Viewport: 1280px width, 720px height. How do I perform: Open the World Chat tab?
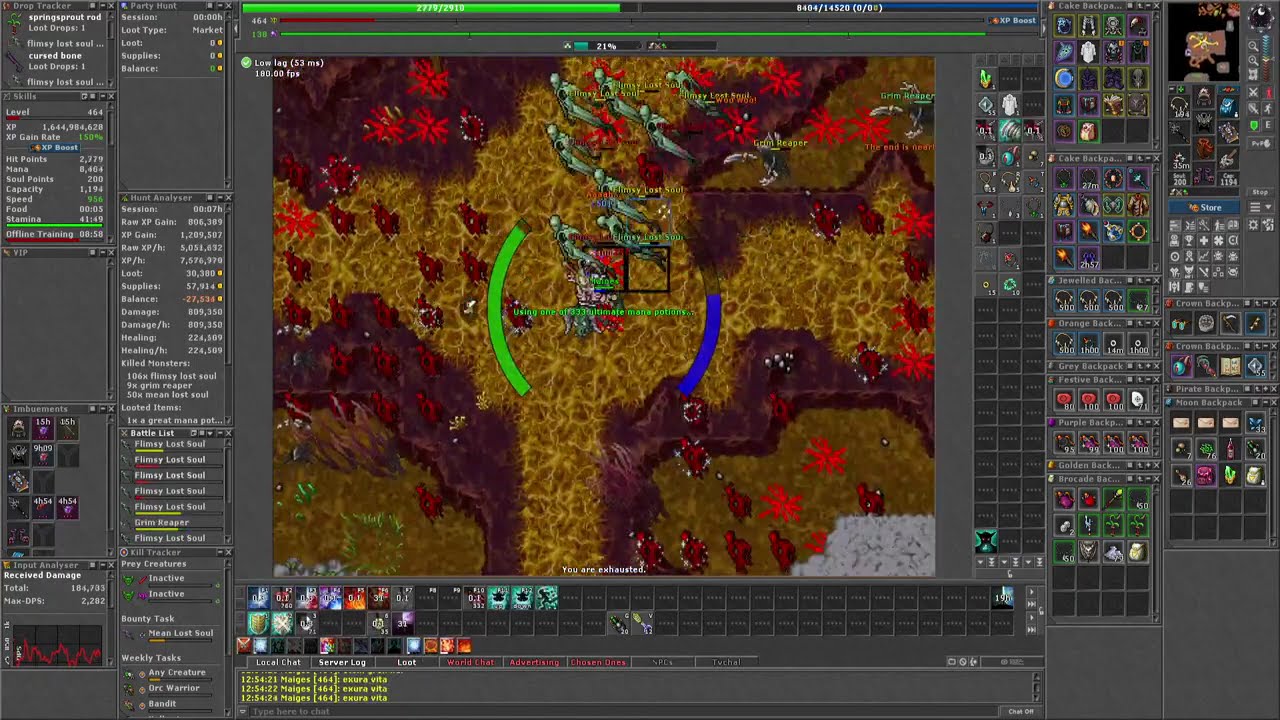(471, 662)
